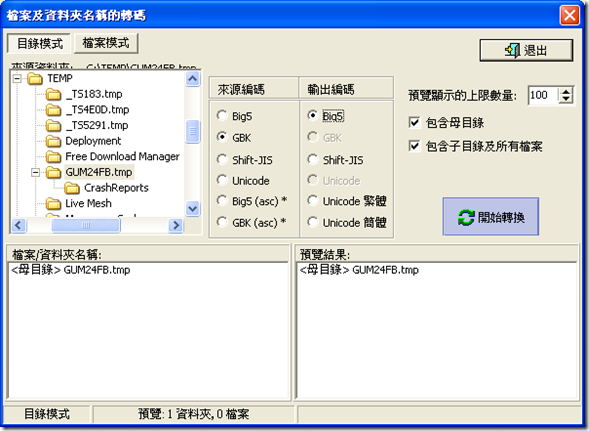Switch to 目錄模式 tab
The height and width of the screenshot is (431, 589).
39,43
